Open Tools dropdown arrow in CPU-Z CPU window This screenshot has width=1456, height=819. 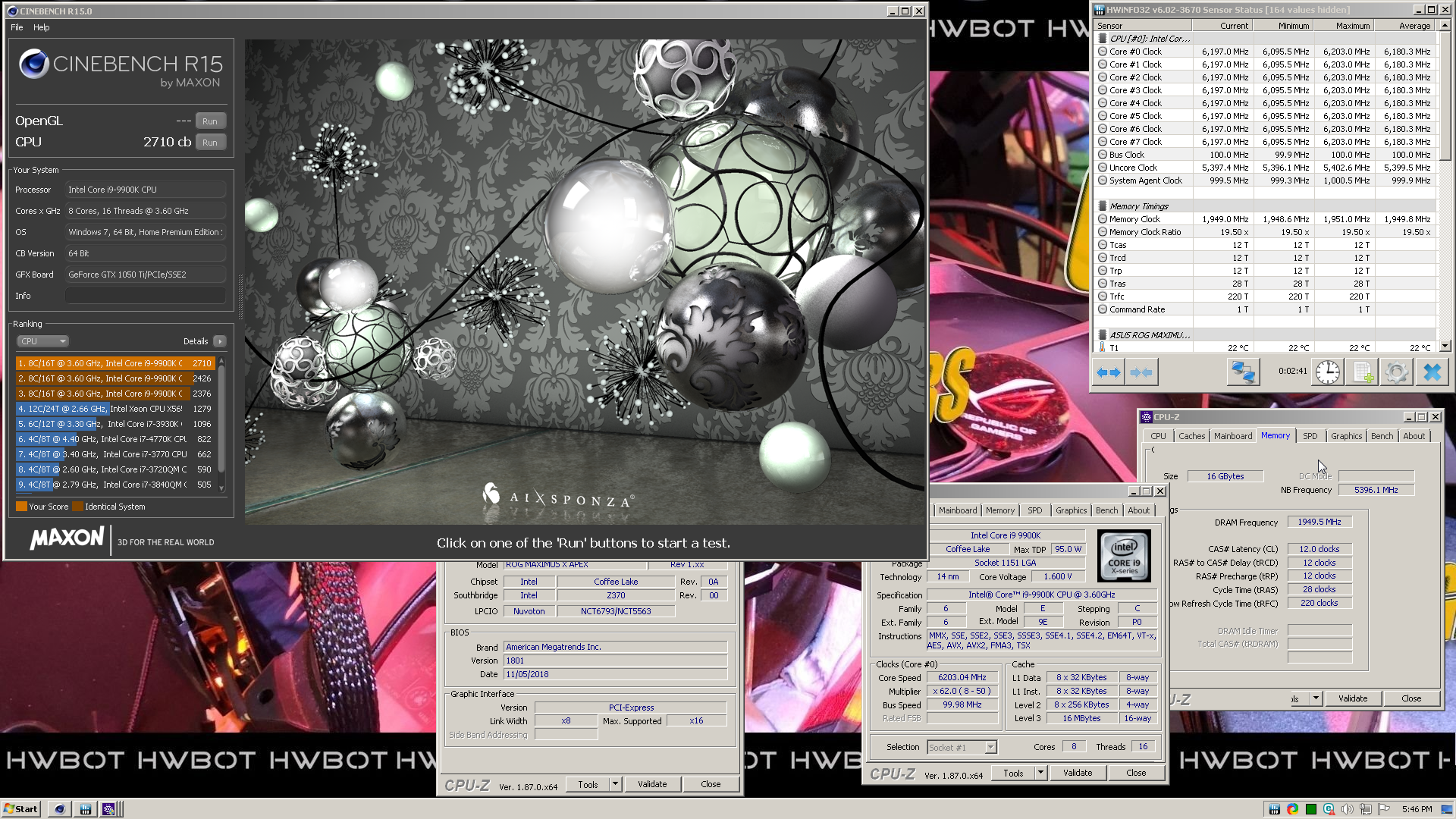(1040, 773)
